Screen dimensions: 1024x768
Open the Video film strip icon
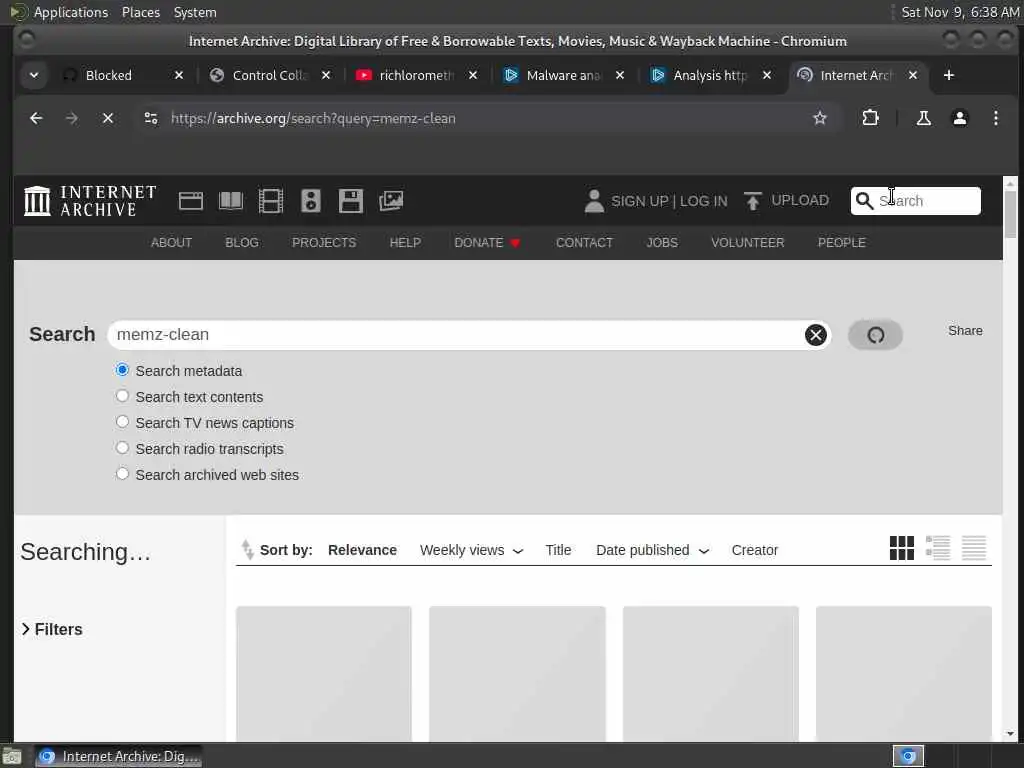pyautogui.click(x=270, y=200)
